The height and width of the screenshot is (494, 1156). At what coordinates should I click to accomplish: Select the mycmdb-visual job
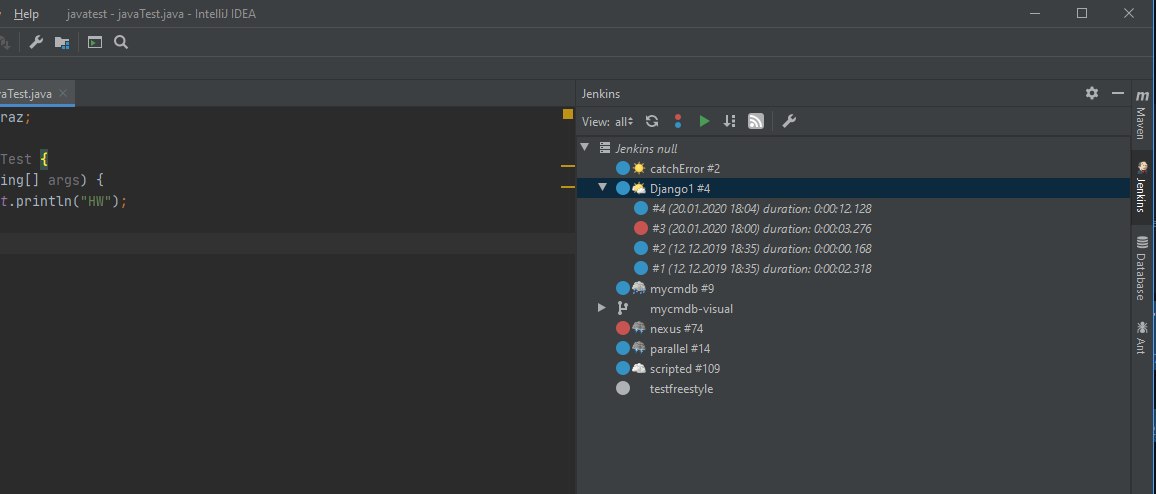point(691,308)
